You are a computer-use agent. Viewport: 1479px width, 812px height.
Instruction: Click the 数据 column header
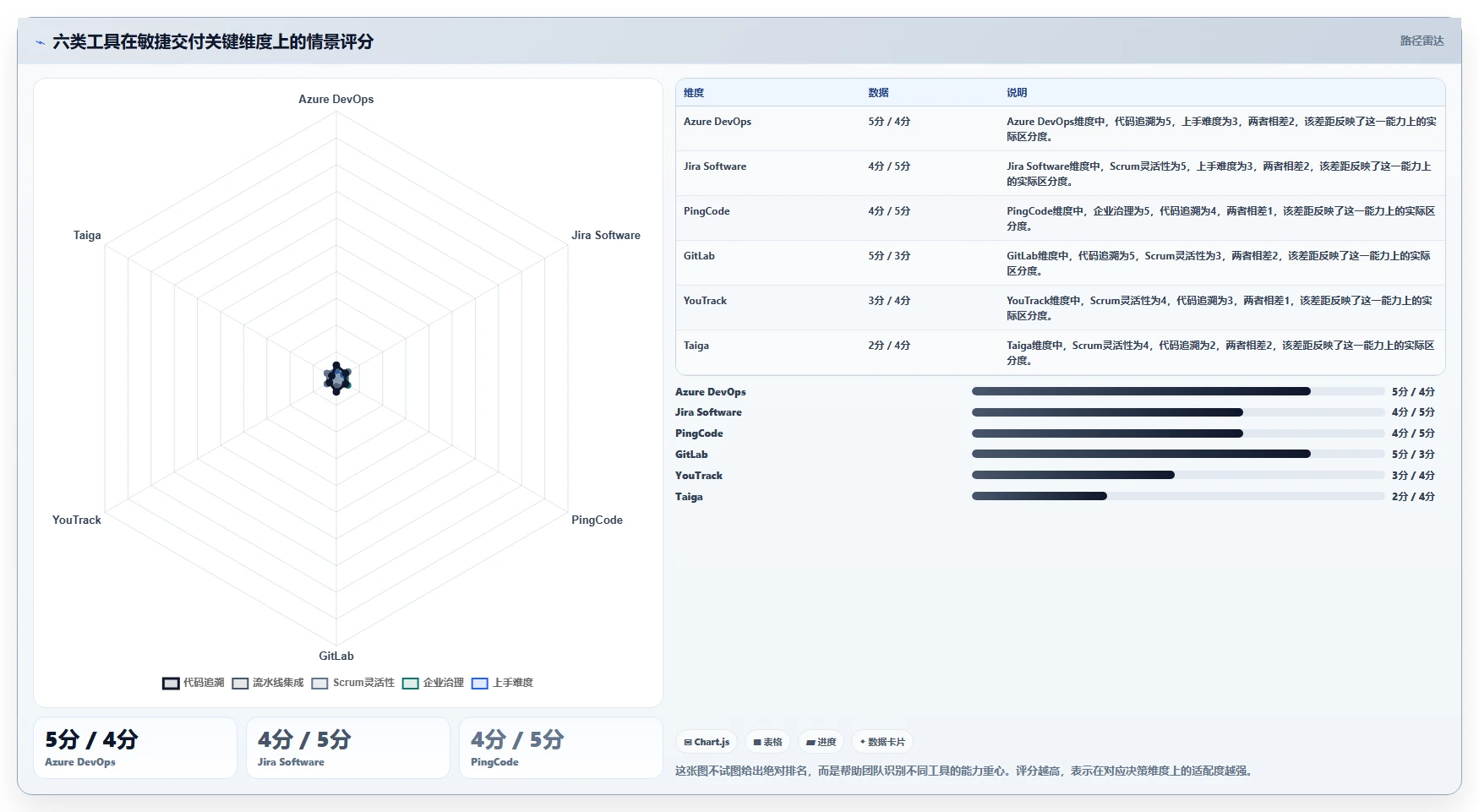(x=878, y=93)
